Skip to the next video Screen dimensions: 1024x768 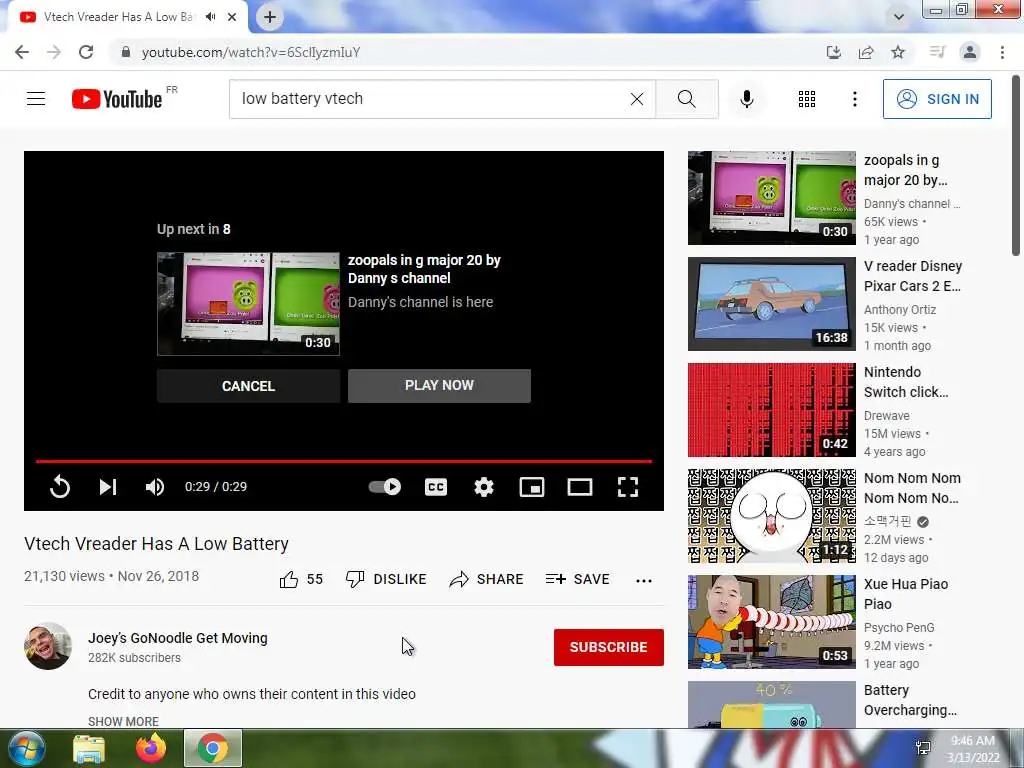coord(108,487)
